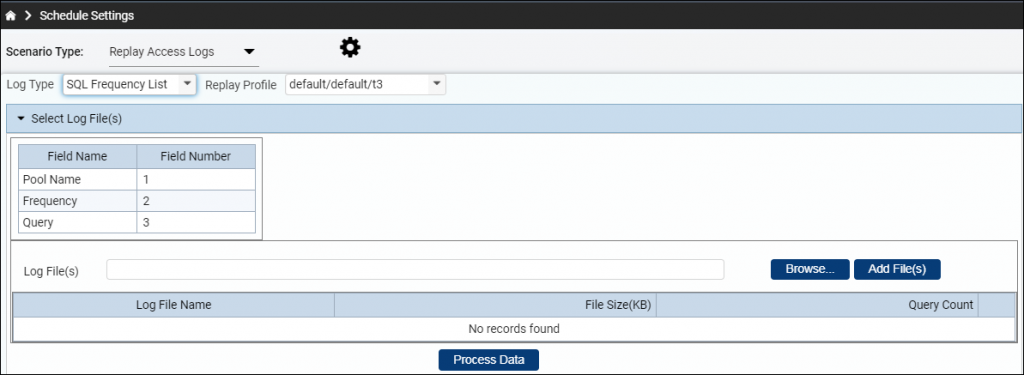Screen dimensions: 1024x375
Task: Click the Process Data button
Action: pos(488,360)
